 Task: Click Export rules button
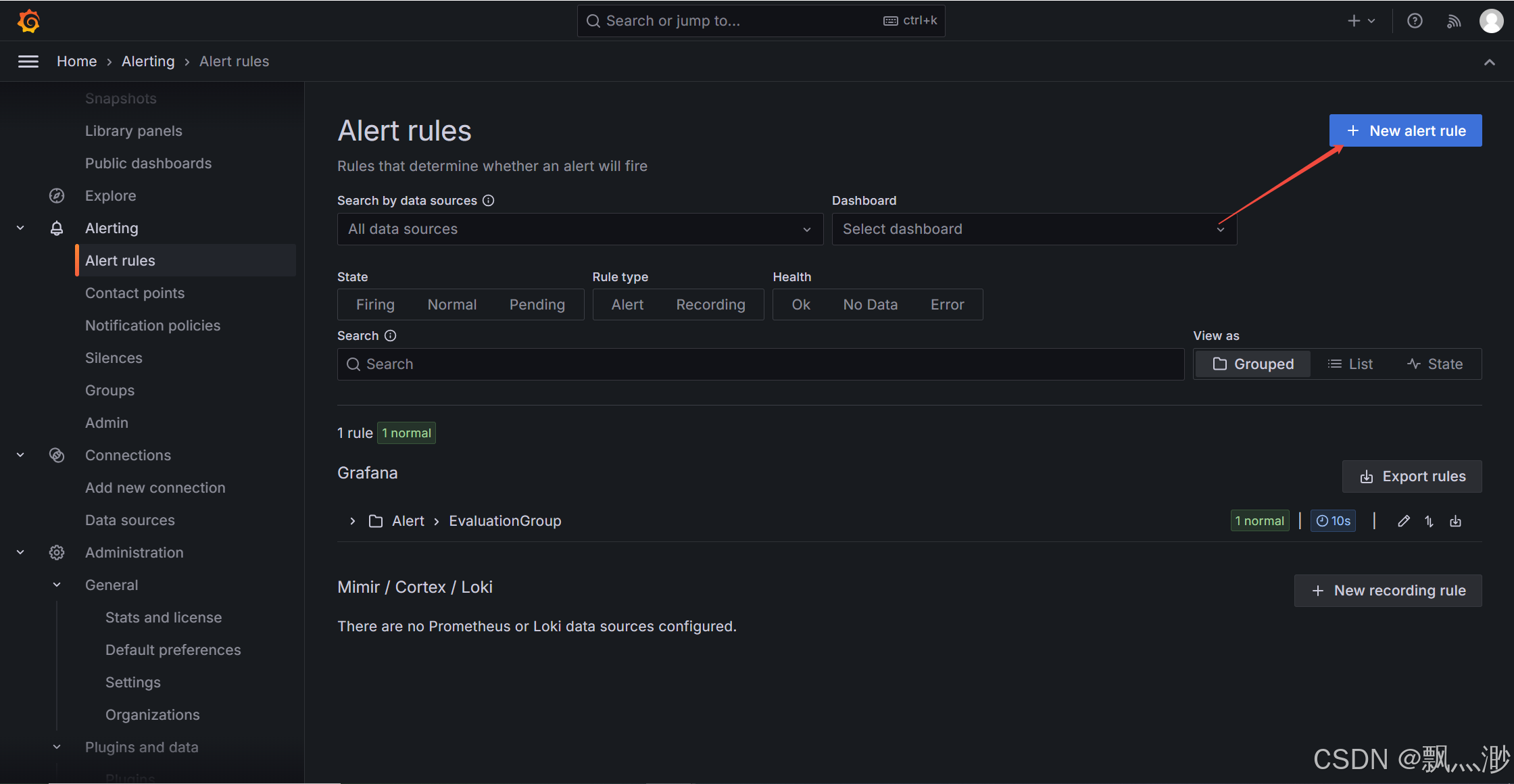(x=1413, y=476)
